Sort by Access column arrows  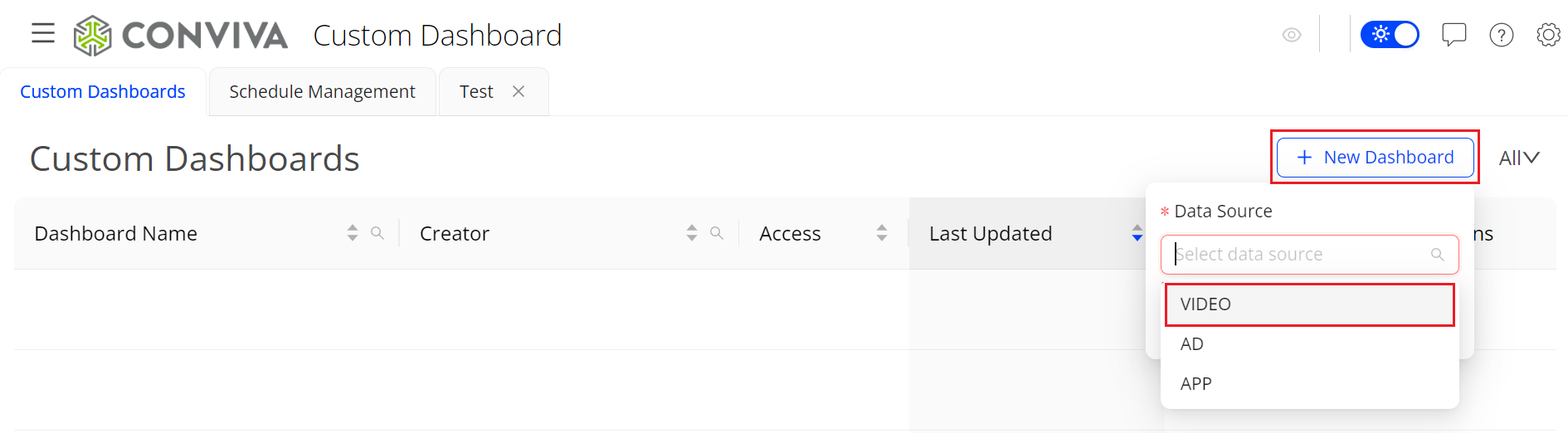coord(882,233)
